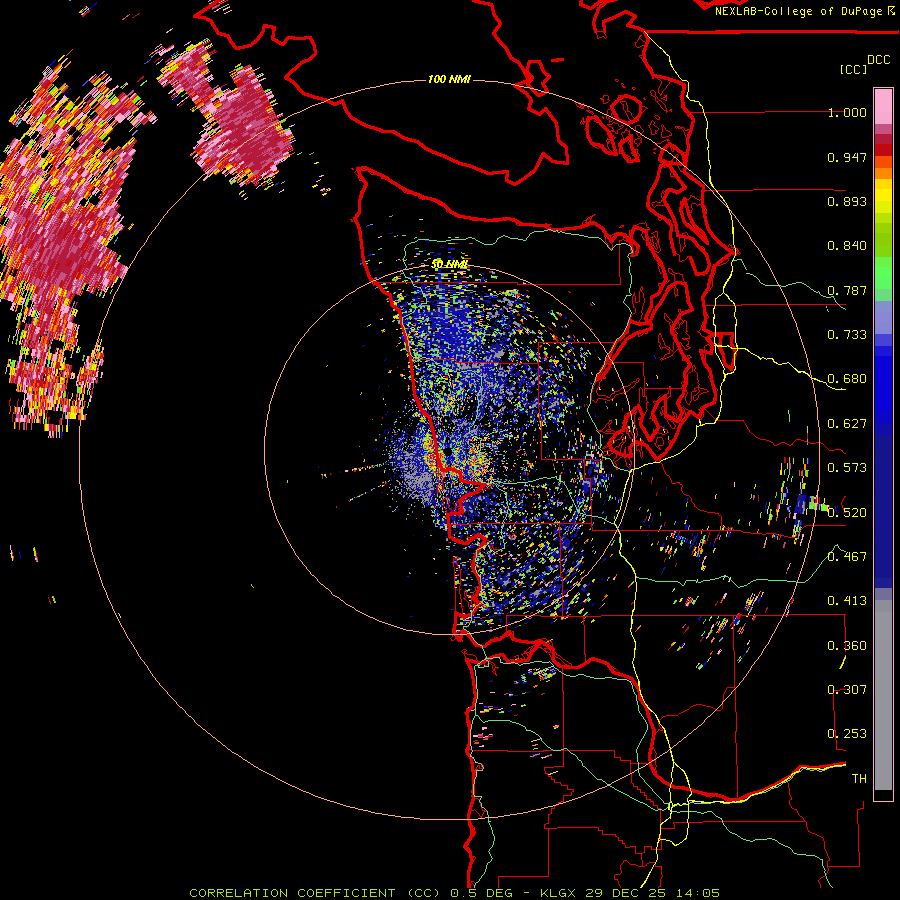Click the 50 NMI range ring label
Screen dimensions: 900x900
(x=449, y=265)
